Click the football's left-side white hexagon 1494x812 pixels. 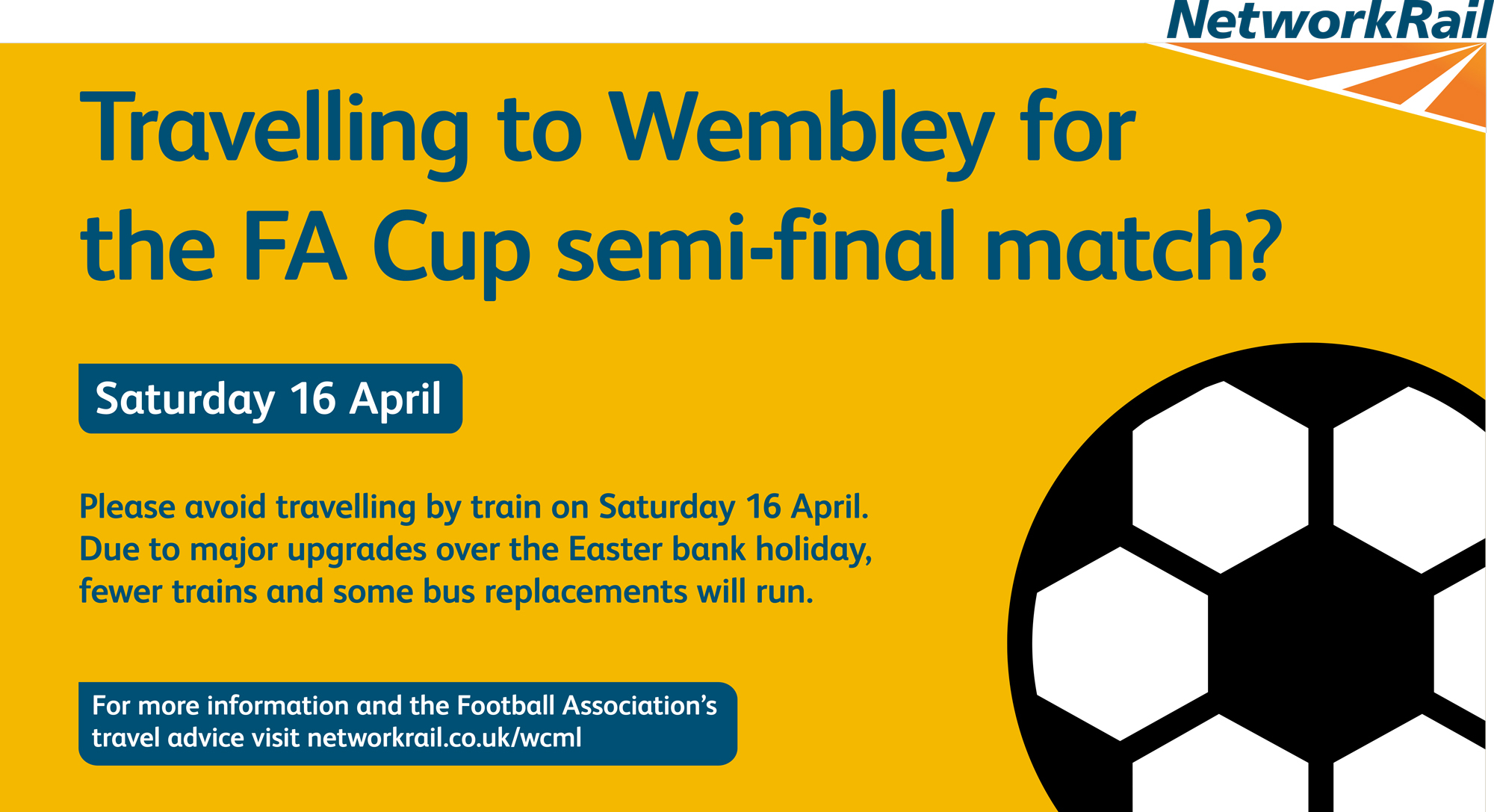(x=1120, y=643)
